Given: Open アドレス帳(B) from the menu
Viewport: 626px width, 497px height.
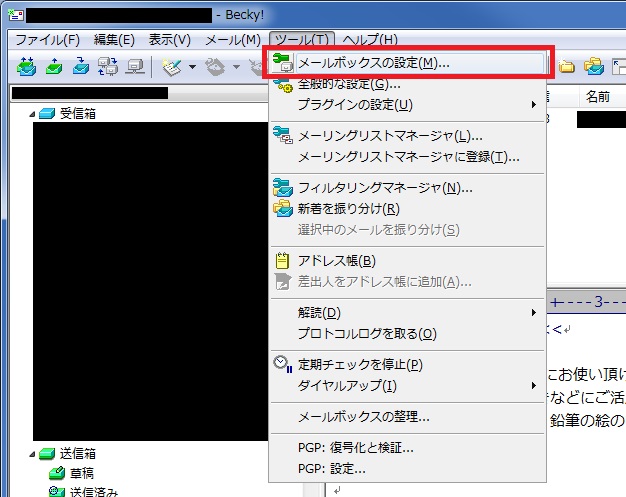Looking at the screenshot, I should (407, 261).
